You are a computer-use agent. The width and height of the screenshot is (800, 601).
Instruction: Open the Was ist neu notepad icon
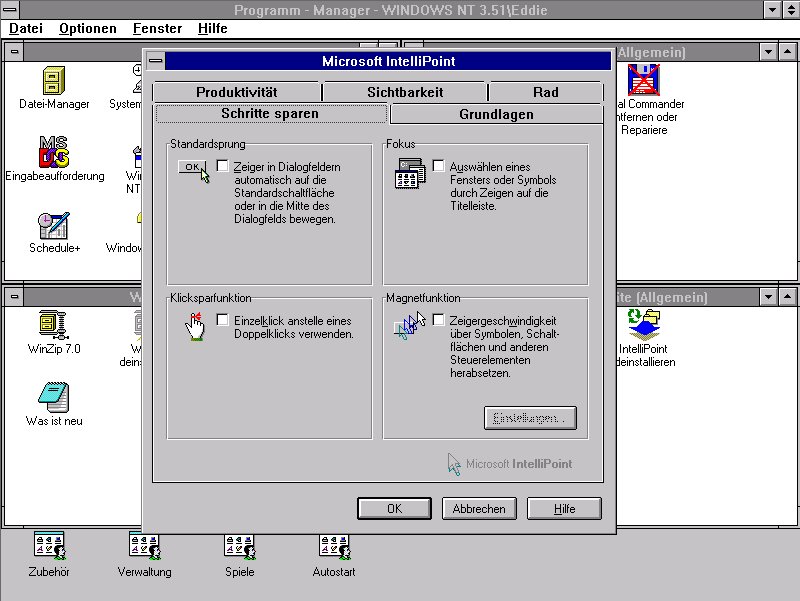tap(54, 397)
